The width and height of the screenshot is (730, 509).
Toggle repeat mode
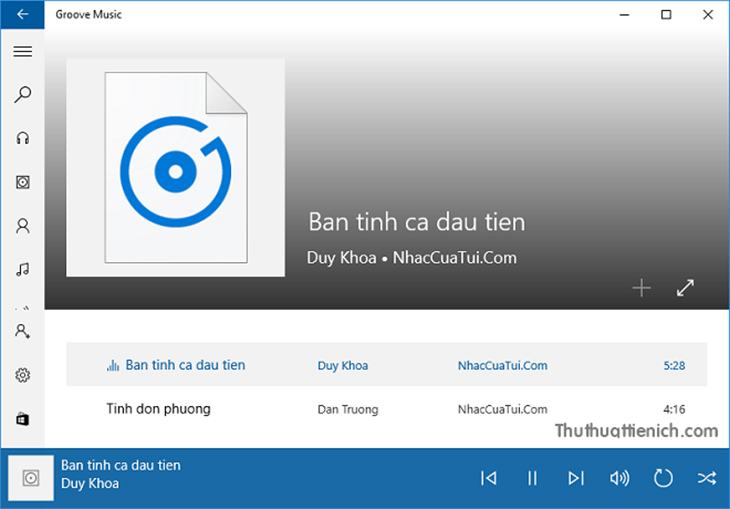click(663, 478)
